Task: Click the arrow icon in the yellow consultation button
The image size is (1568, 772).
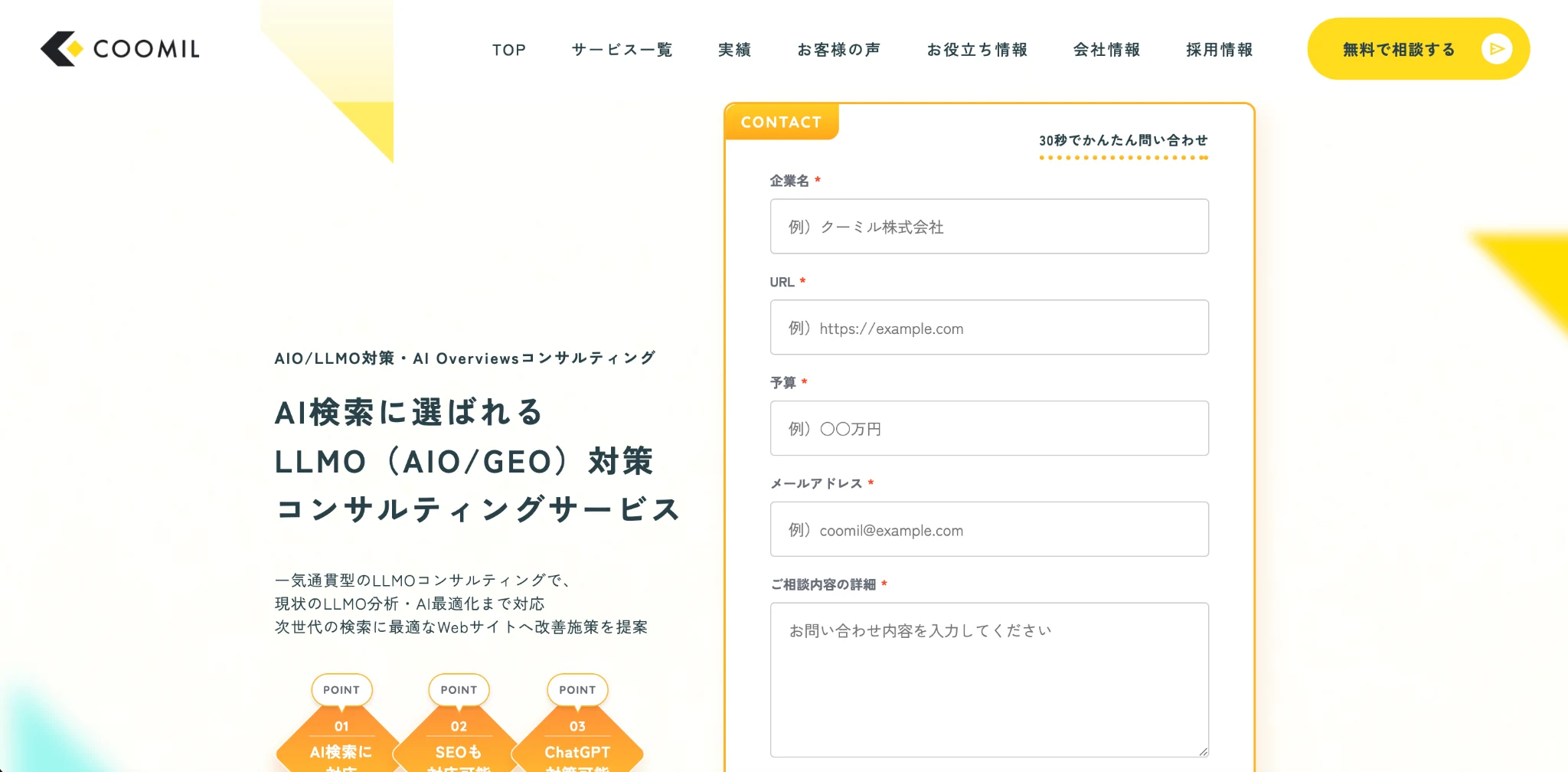Action: pos(1496,49)
